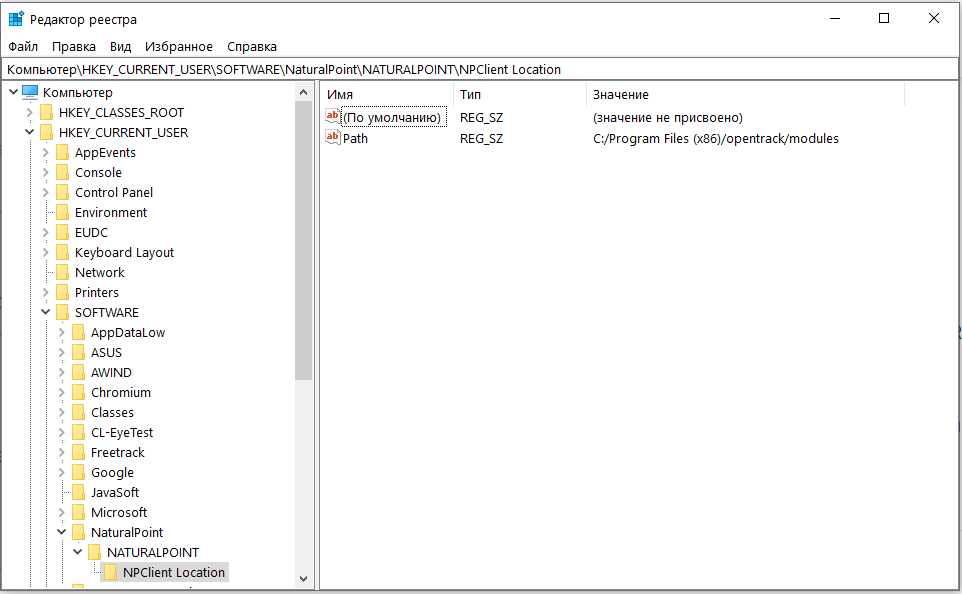Image resolution: width=962 pixels, height=594 pixels.
Task: Click the Control Panel folder icon
Action: click(62, 193)
